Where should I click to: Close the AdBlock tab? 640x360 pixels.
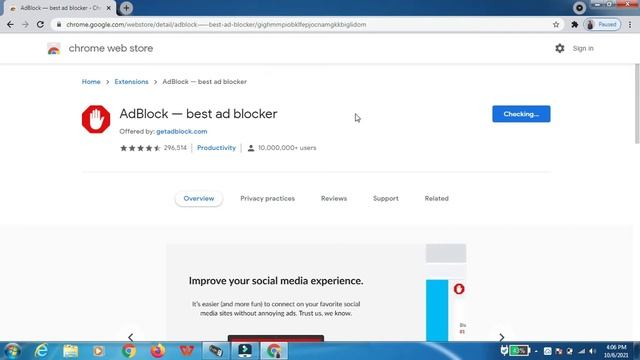coord(109,8)
